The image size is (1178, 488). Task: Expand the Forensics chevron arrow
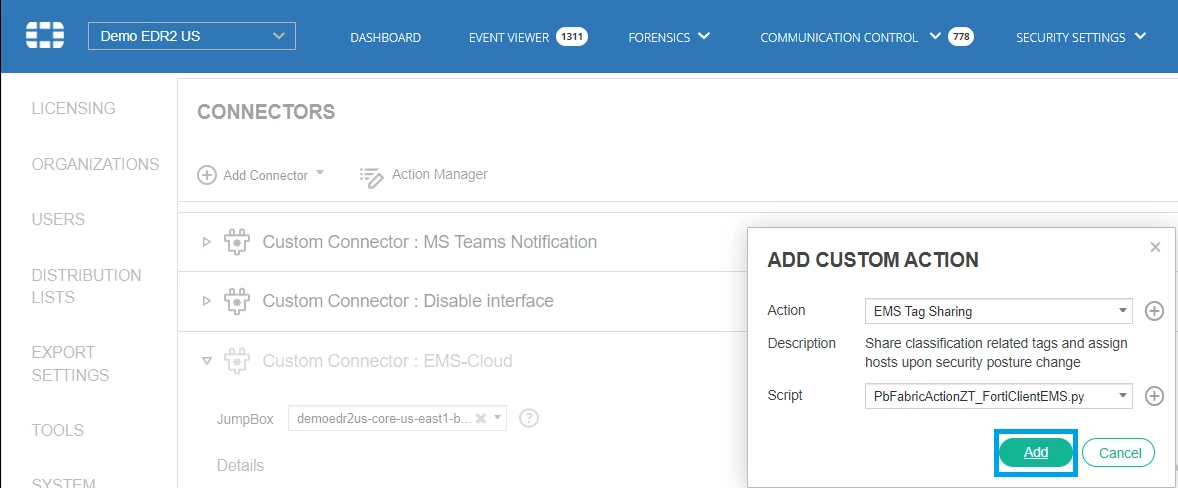pyautogui.click(x=703, y=36)
